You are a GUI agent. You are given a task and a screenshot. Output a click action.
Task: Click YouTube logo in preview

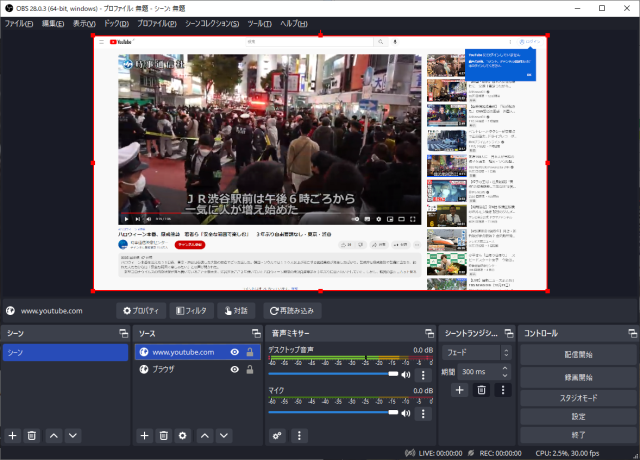(x=121, y=42)
